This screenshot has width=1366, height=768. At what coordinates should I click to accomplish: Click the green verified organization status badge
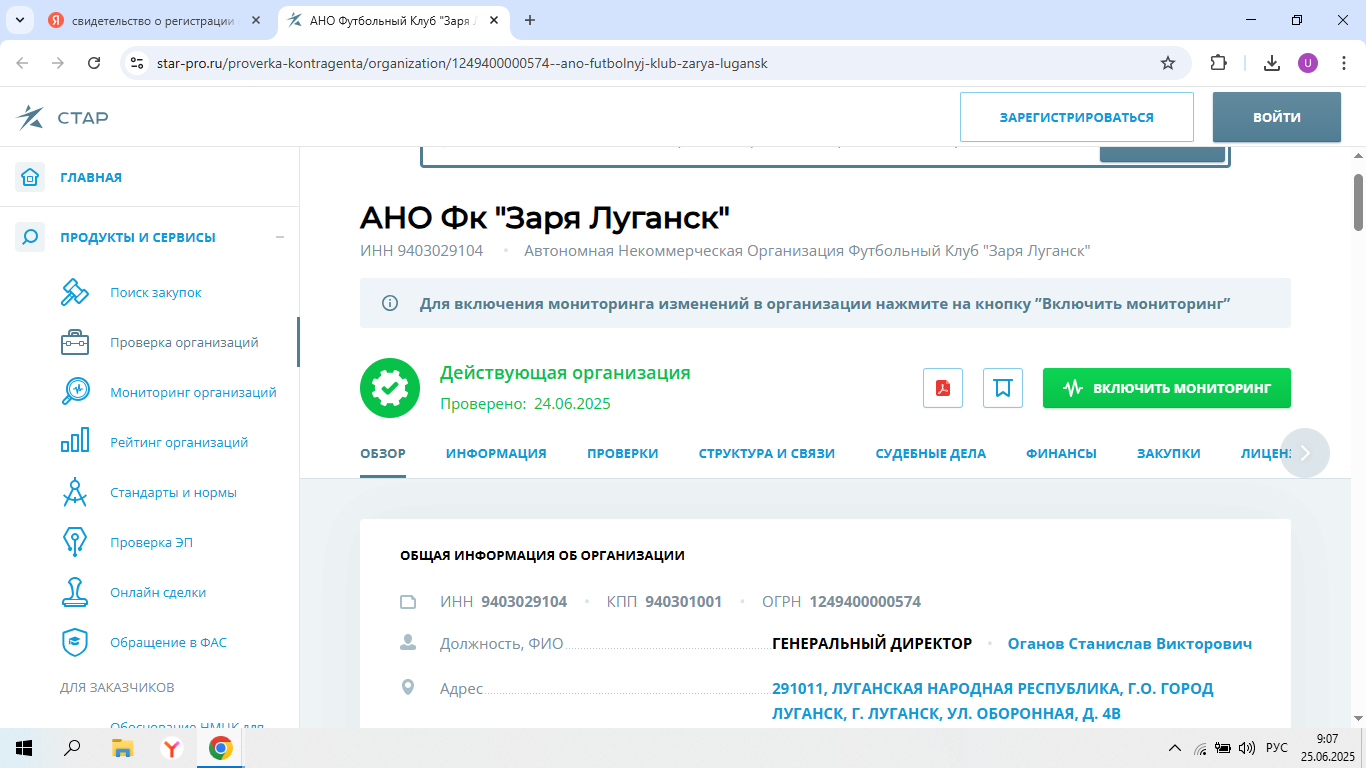390,388
